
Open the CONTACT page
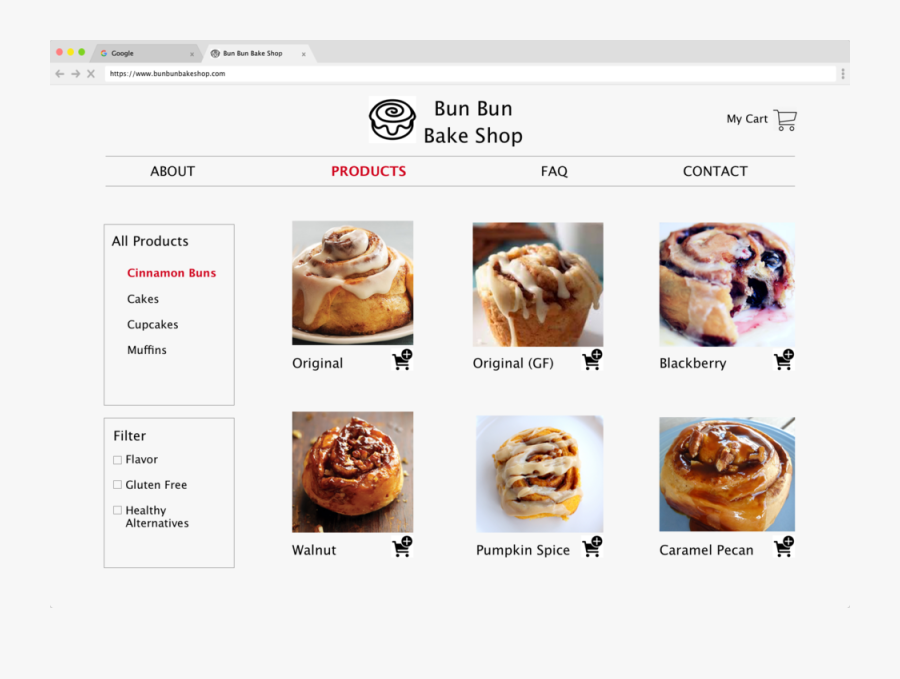pos(715,171)
